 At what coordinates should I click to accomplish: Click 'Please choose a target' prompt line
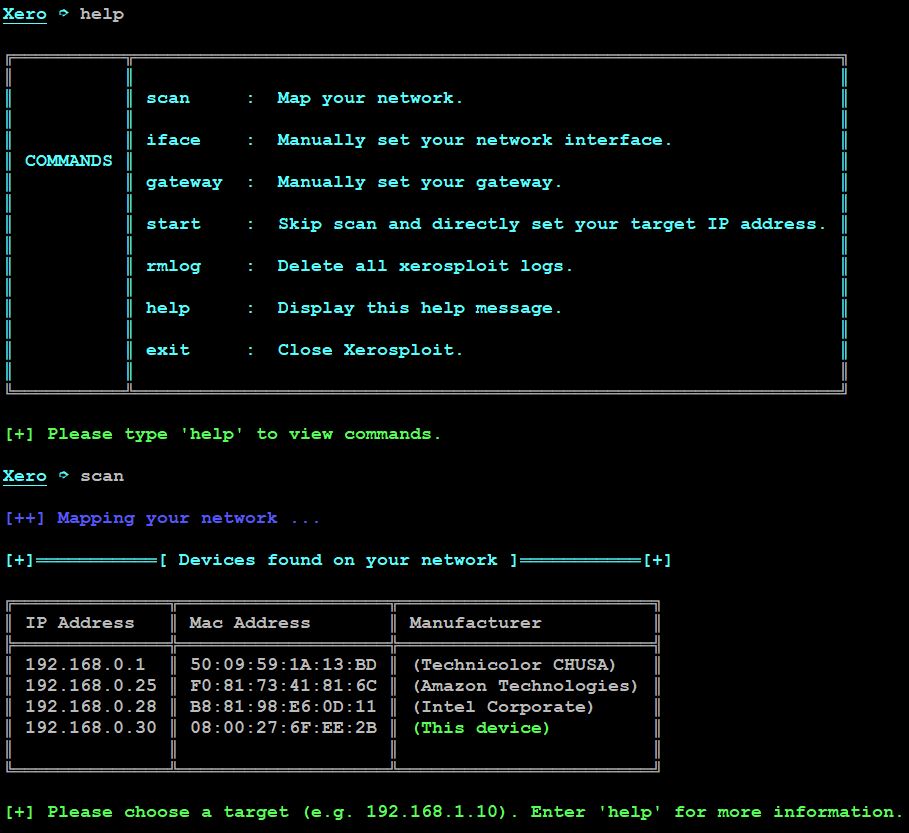coord(454,812)
